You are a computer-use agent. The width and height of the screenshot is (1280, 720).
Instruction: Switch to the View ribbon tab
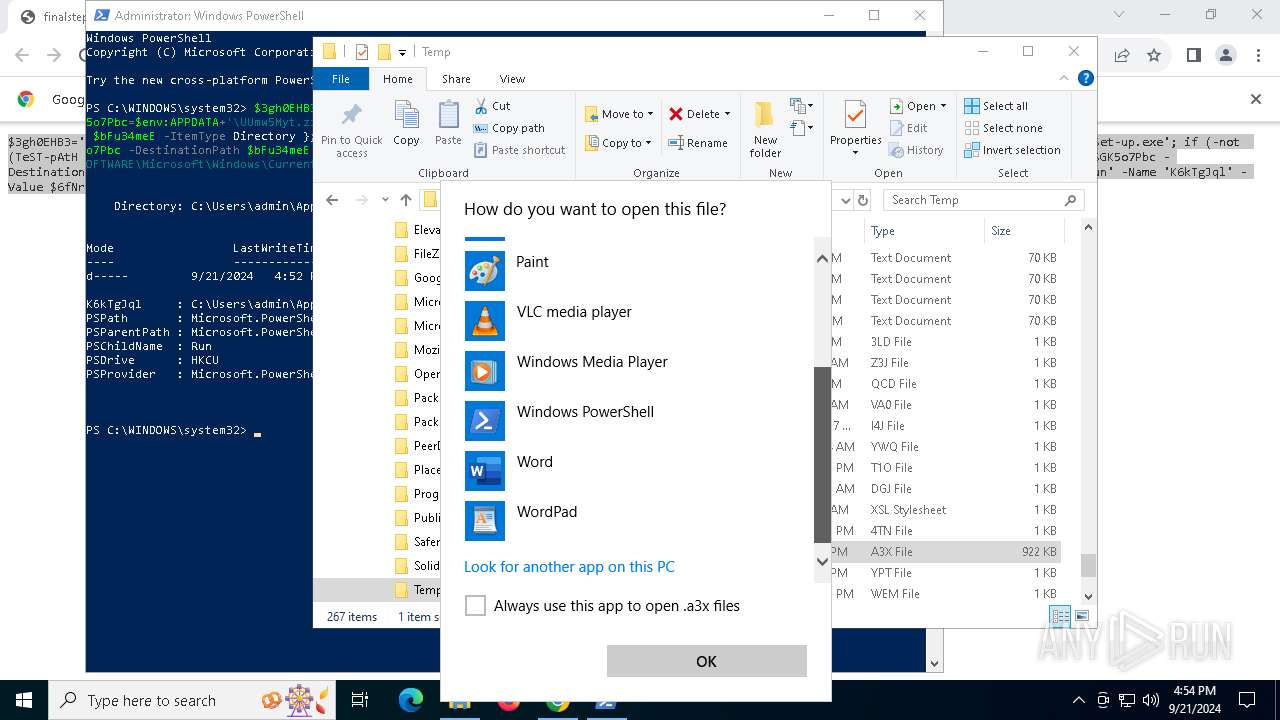pyautogui.click(x=512, y=79)
